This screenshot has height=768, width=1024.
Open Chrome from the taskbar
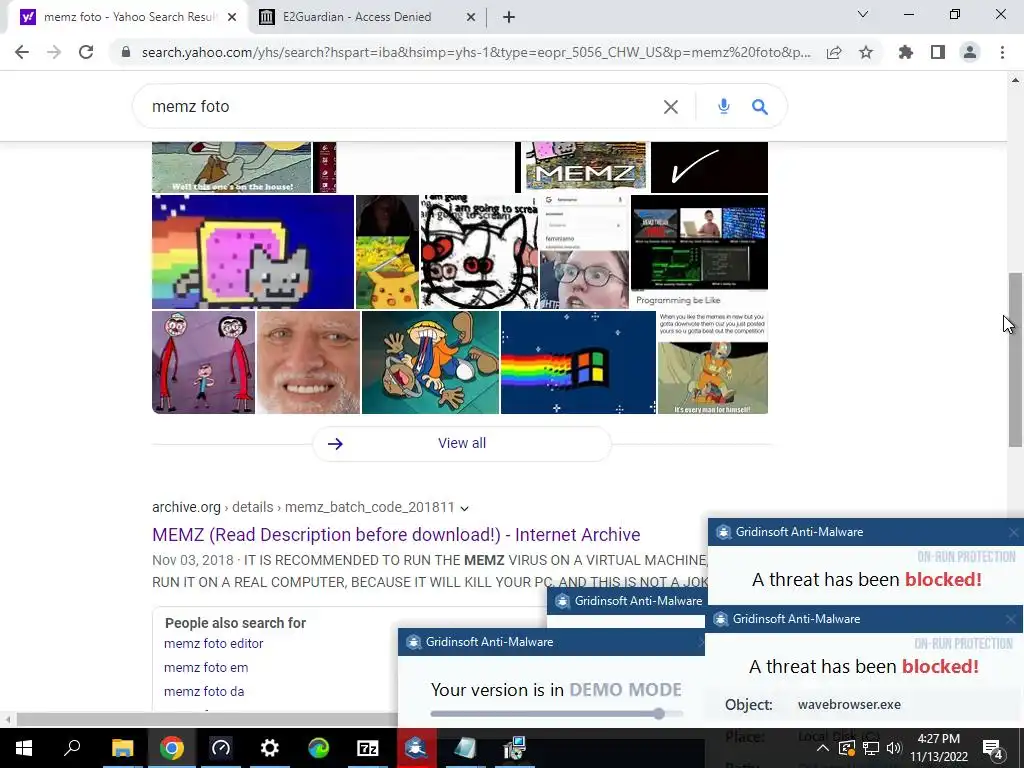[x=171, y=748]
